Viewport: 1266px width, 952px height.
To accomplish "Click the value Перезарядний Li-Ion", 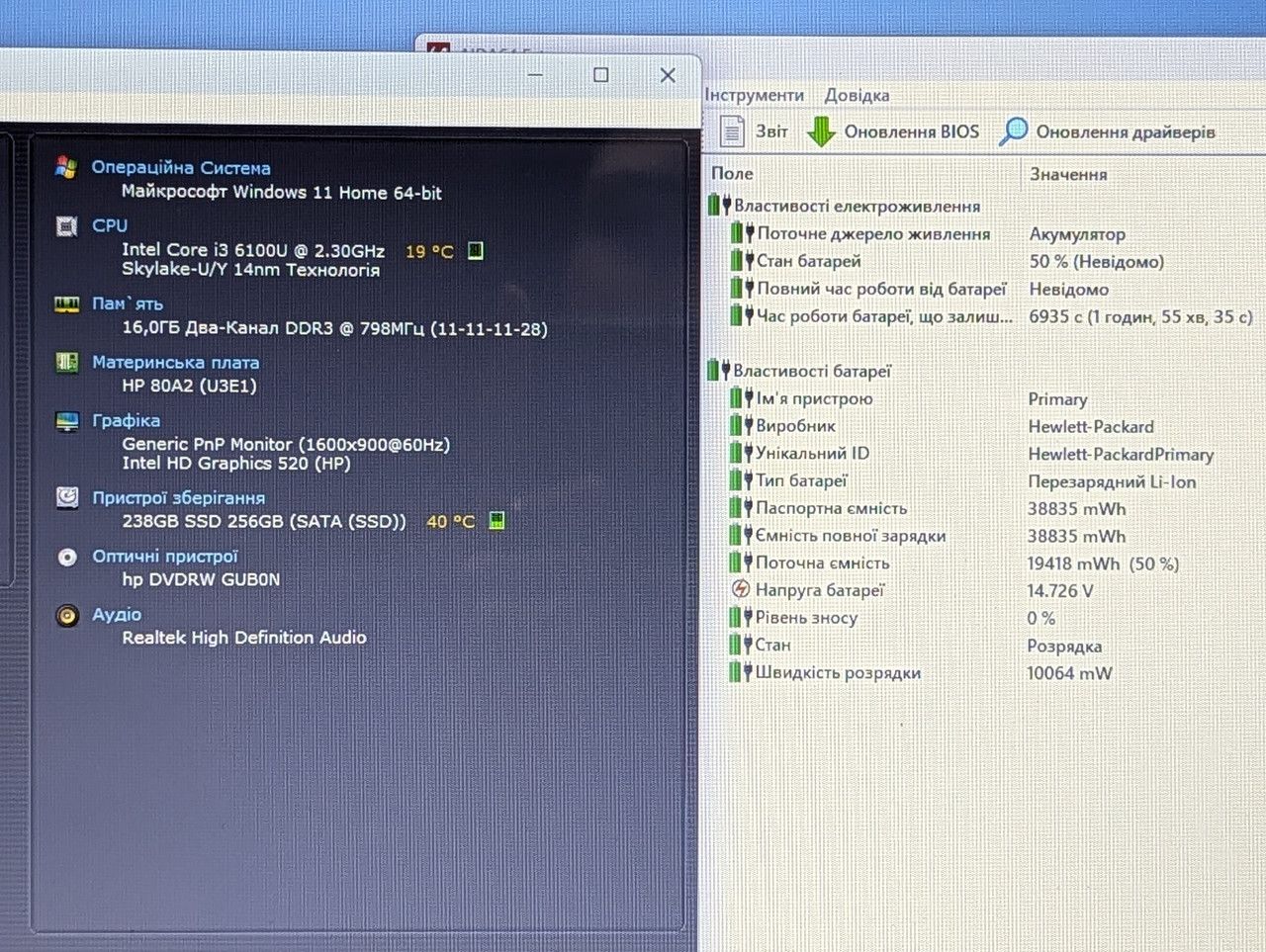I will [x=1112, y=481].
